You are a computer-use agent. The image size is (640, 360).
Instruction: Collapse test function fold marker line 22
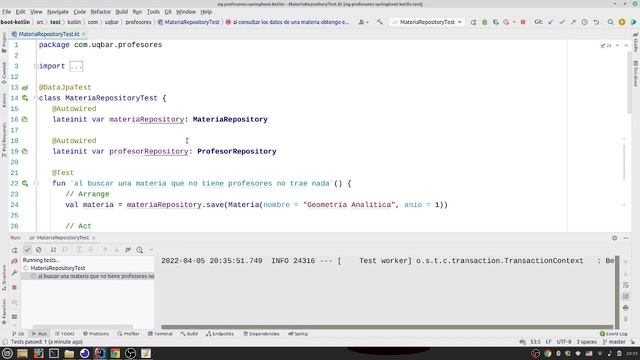[36, 183]
